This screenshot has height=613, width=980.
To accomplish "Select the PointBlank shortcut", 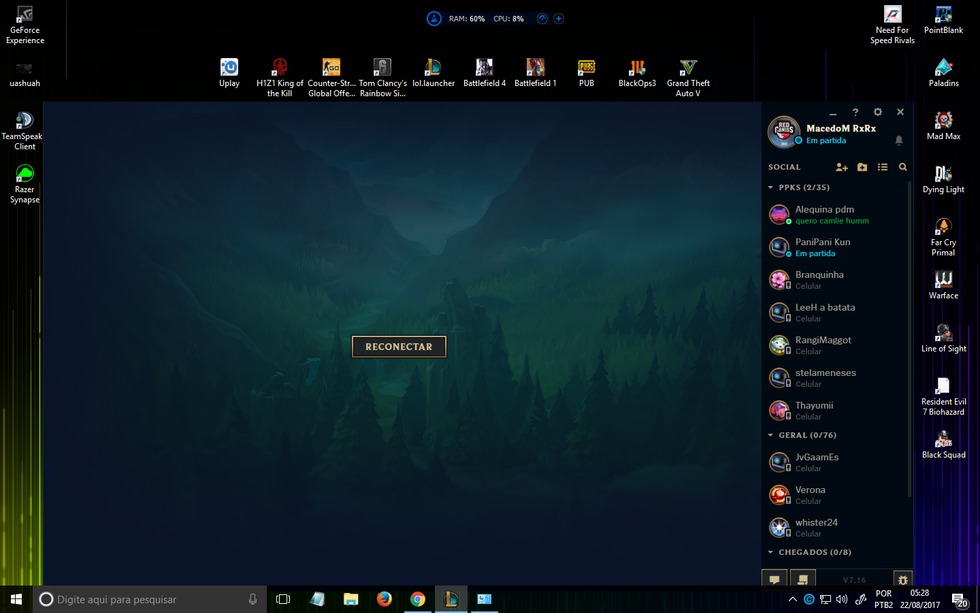I will pyautogui.click(x=943, y=20).
